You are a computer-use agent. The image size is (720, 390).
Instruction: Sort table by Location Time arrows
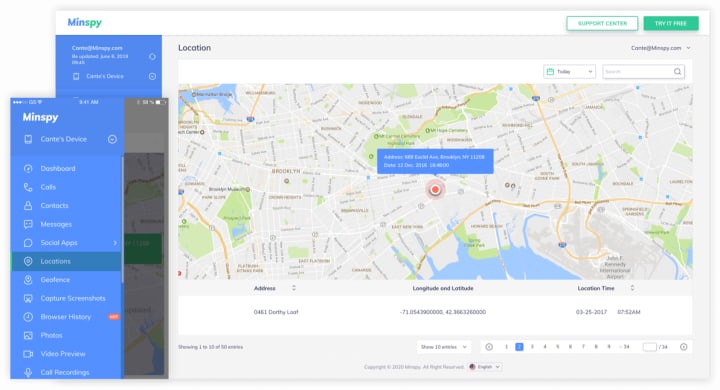click(632, 288)
